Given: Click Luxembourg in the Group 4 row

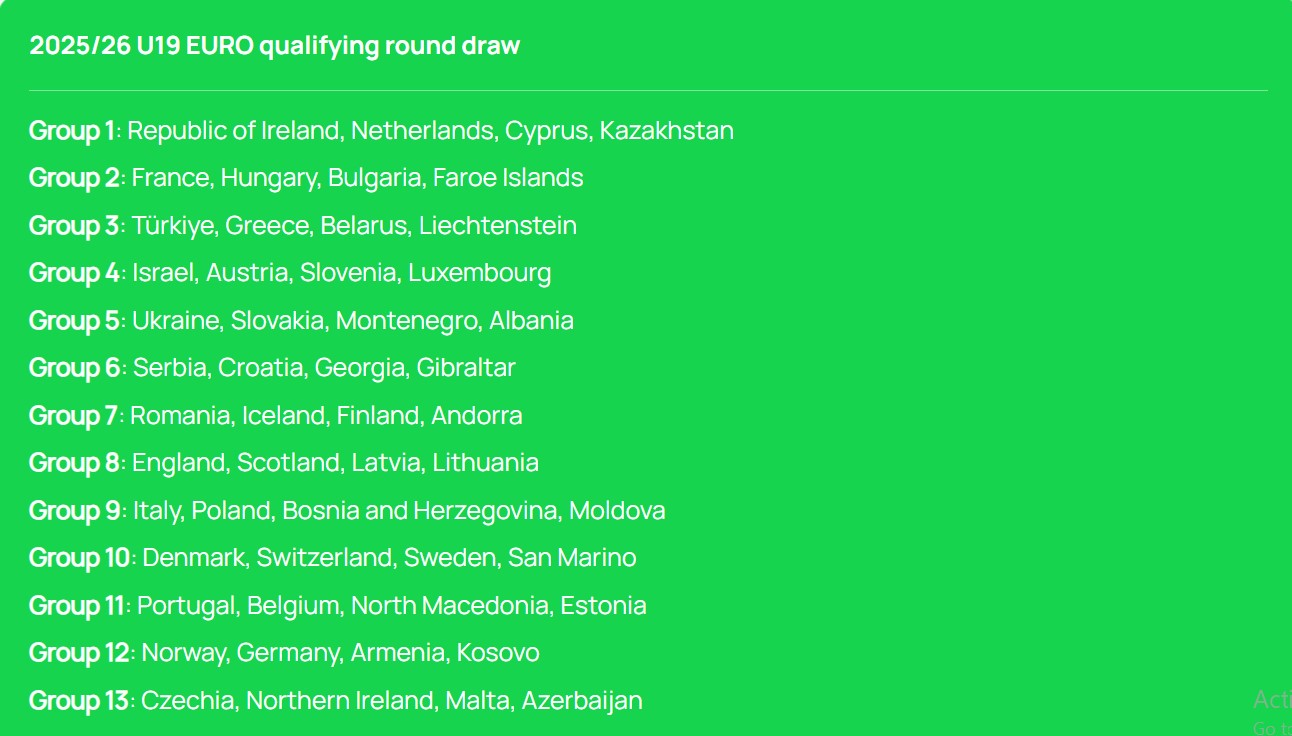Looking at the screenshot, I should [479, 273].
